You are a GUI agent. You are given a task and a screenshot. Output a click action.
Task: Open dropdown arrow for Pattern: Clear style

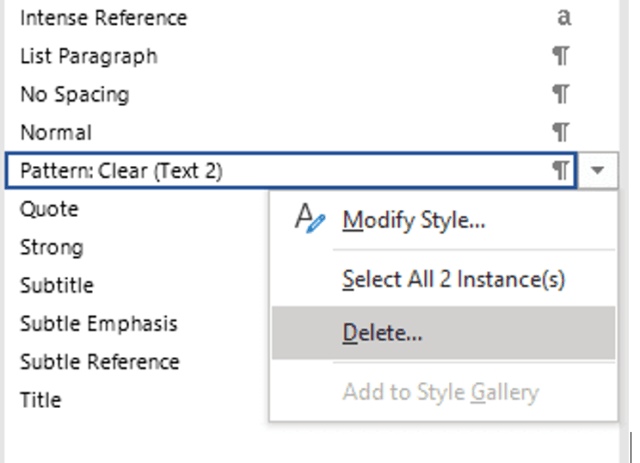[598, 171]
